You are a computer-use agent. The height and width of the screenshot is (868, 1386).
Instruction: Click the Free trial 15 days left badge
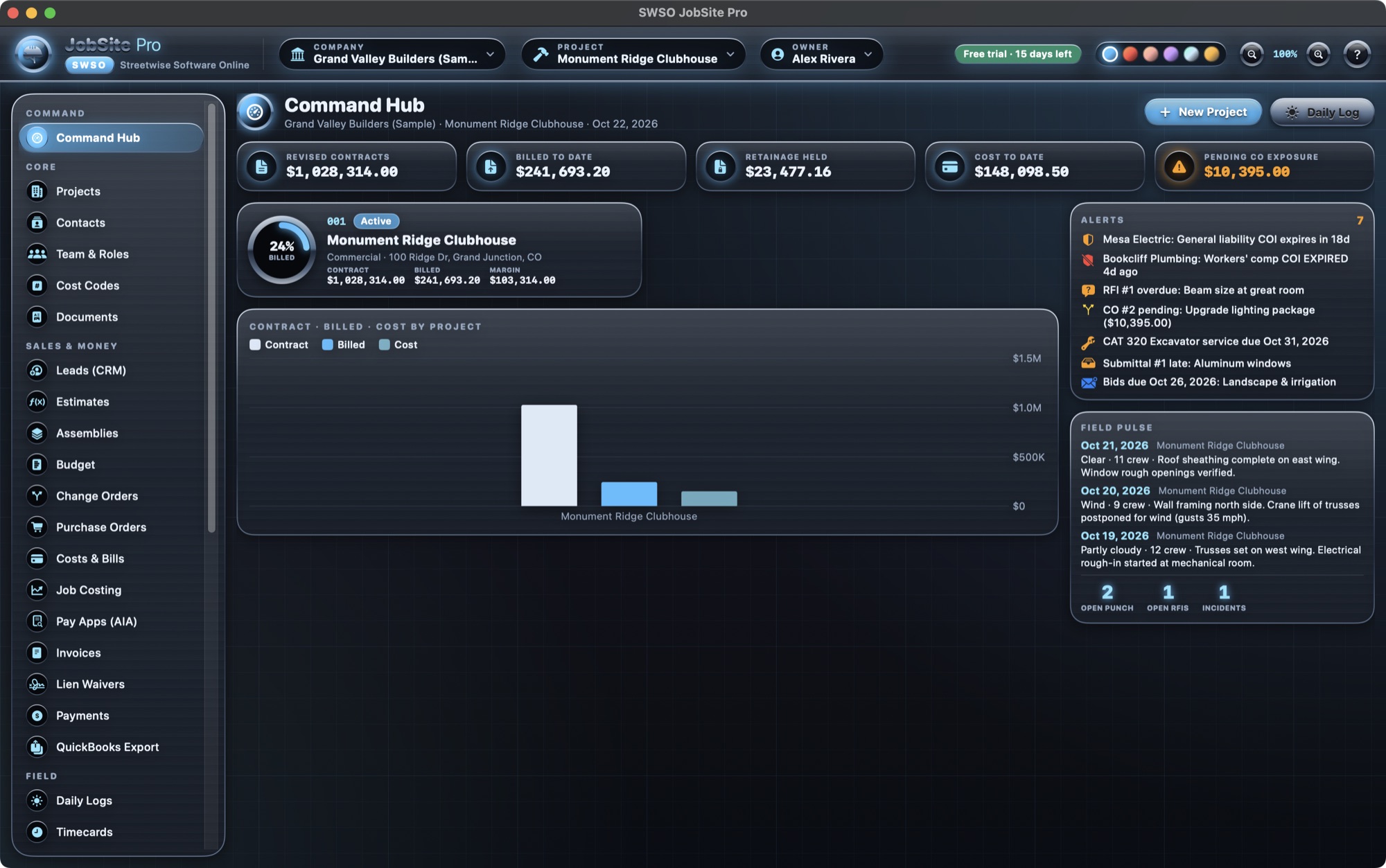pyautogui.click(x=1017, y=54)
